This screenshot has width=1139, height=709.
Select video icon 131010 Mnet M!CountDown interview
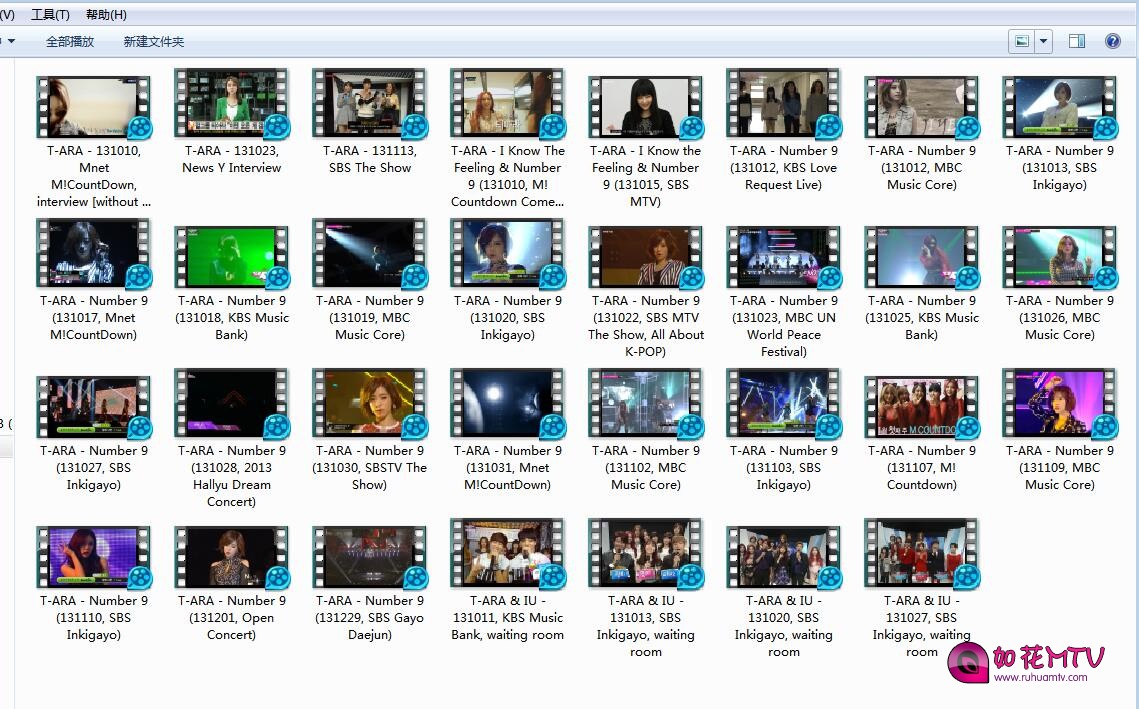coord(94,107)
